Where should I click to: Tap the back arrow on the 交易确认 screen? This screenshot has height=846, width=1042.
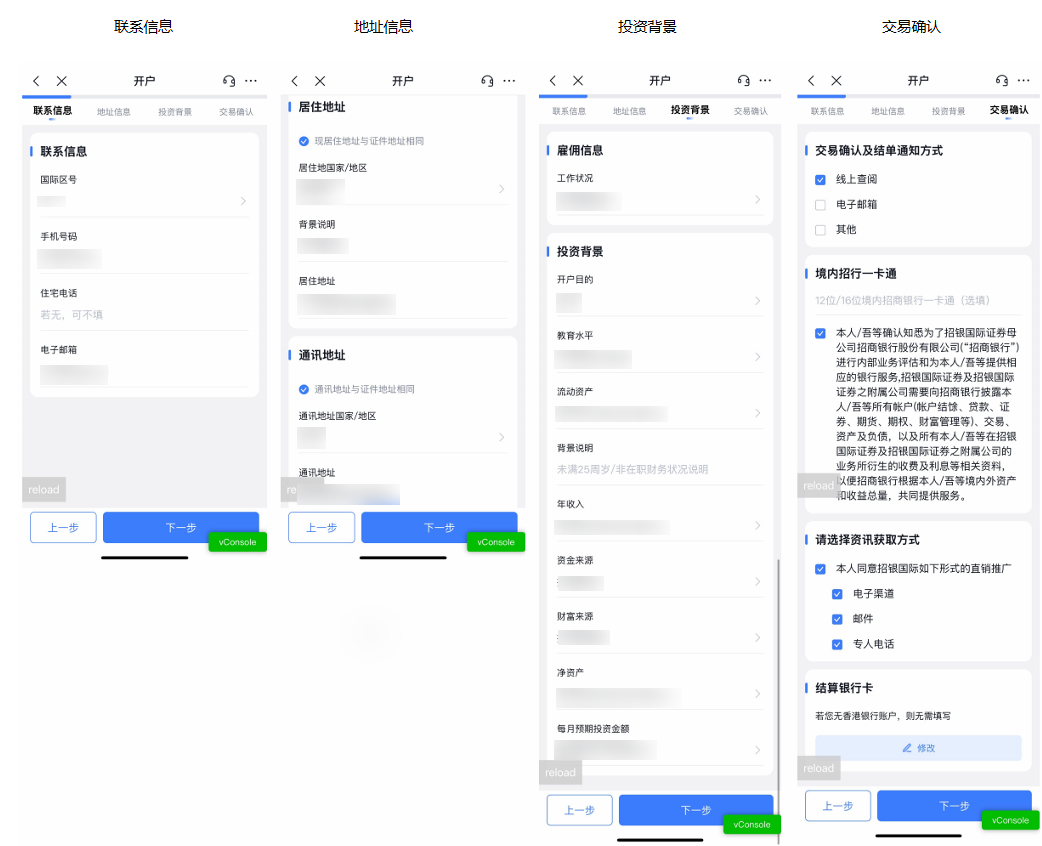[811, 81]
